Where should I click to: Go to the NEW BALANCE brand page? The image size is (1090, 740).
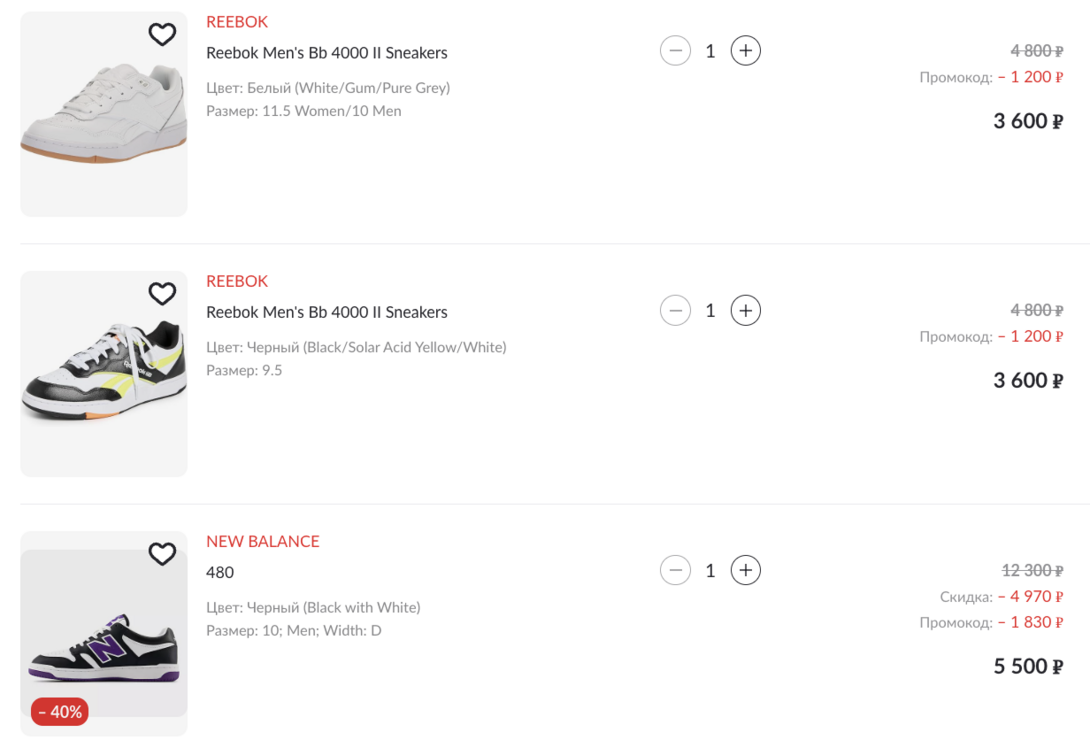coord(263,541)
